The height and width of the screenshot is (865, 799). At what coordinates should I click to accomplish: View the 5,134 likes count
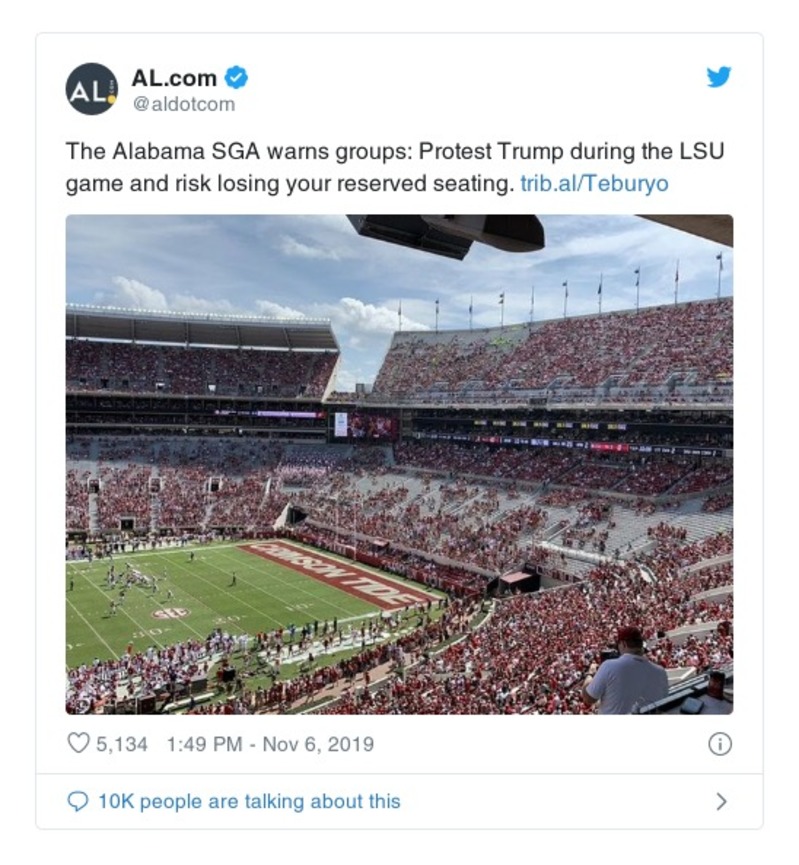point(122,744)
